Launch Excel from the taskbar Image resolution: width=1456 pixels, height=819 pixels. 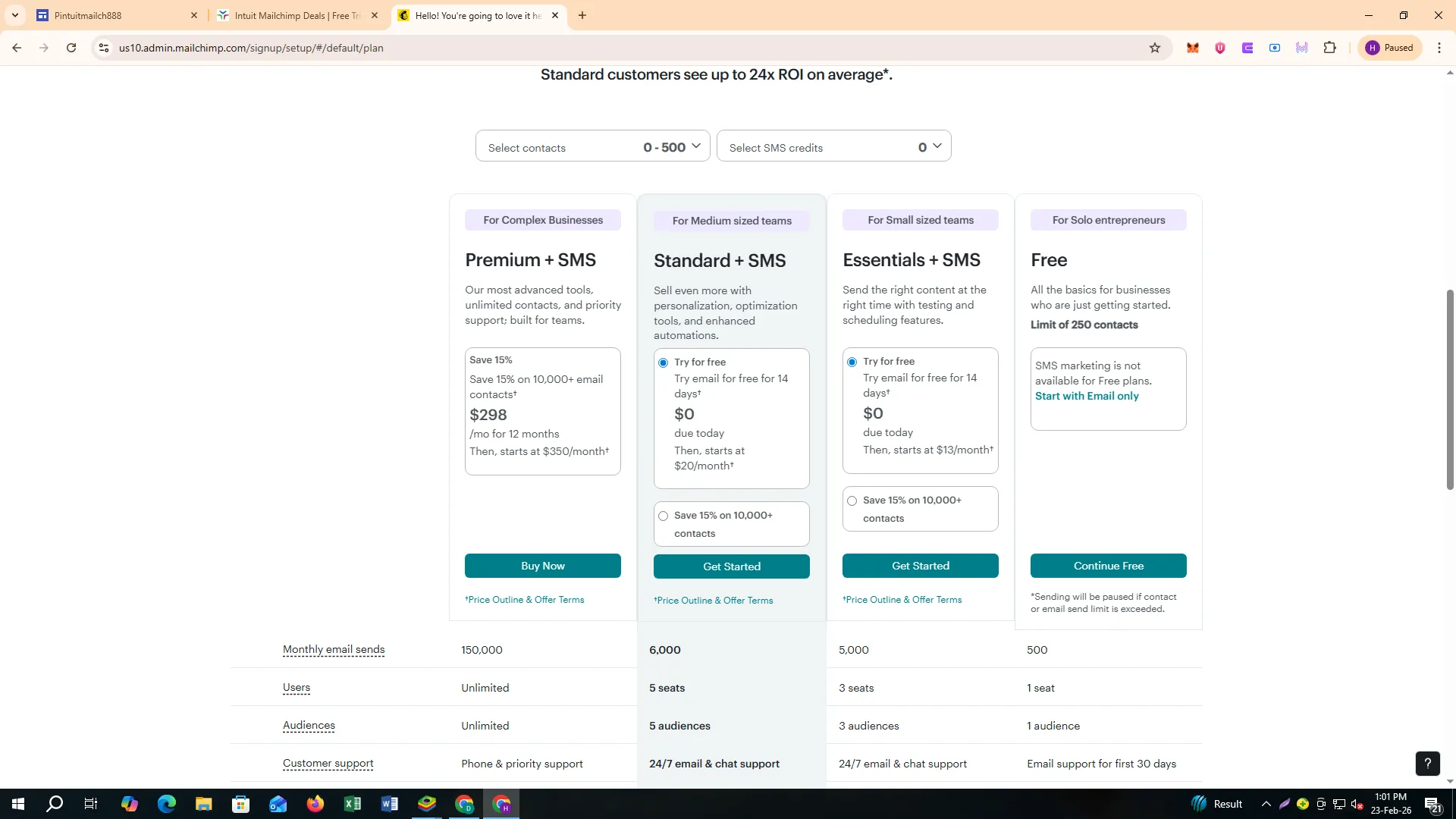[x=353, y=804]
